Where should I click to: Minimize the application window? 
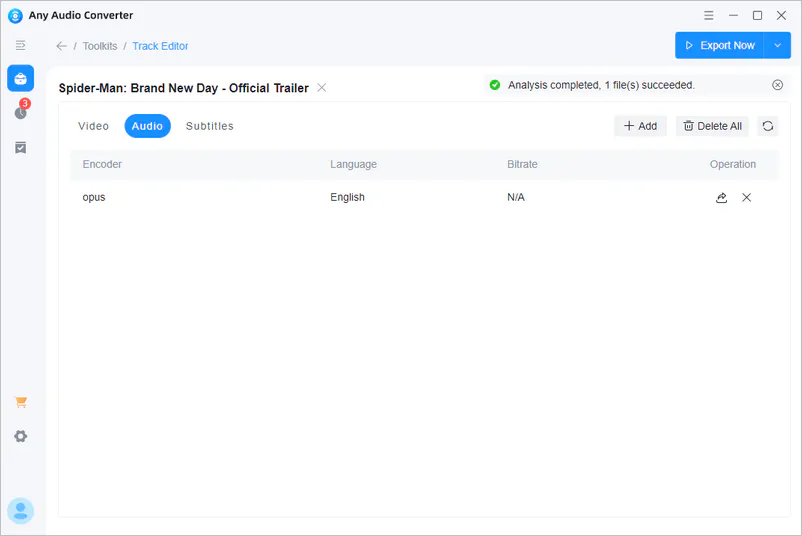point(733,15)
